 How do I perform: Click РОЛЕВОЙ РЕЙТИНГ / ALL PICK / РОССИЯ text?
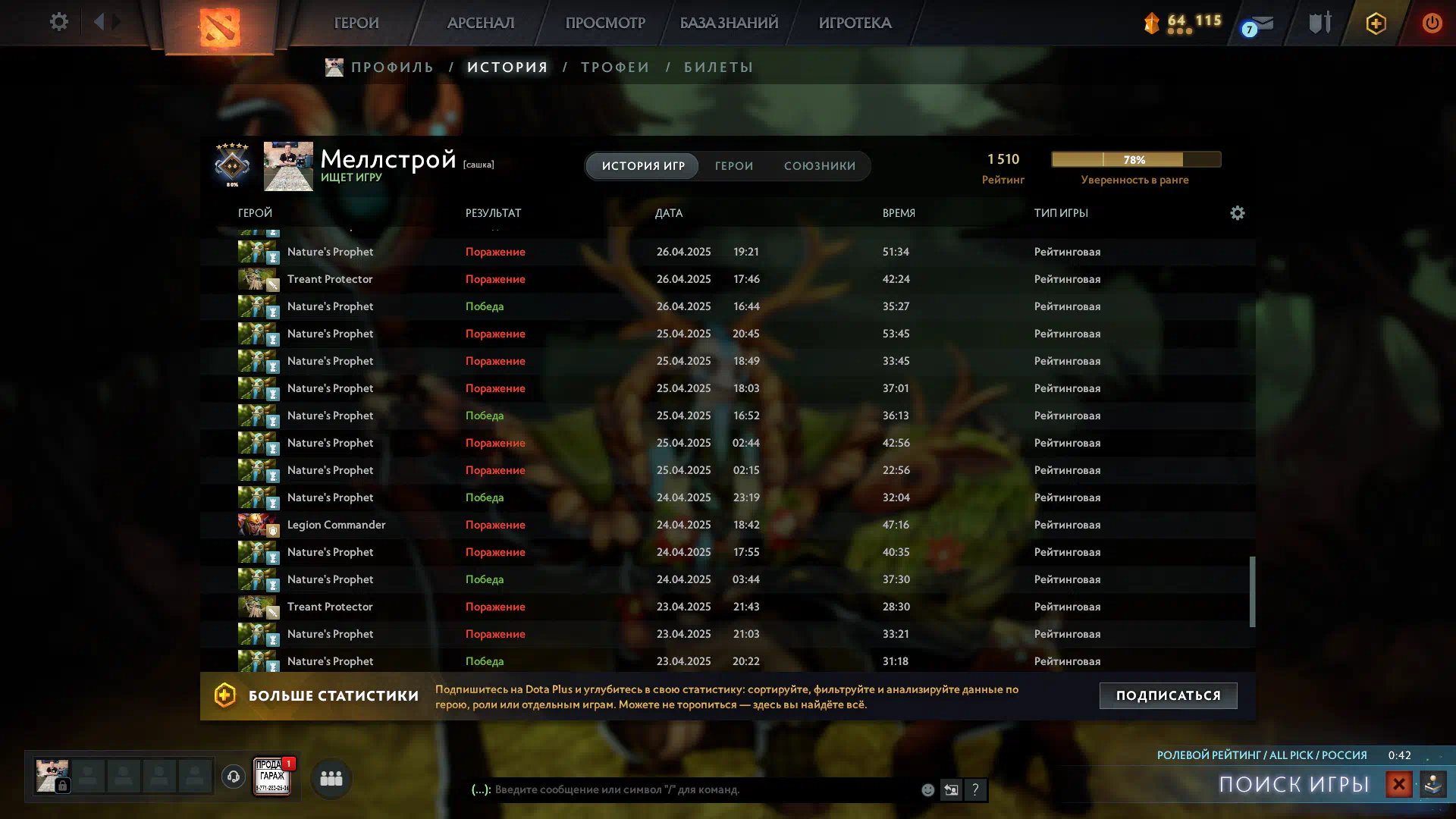(x=1262, y=755)
